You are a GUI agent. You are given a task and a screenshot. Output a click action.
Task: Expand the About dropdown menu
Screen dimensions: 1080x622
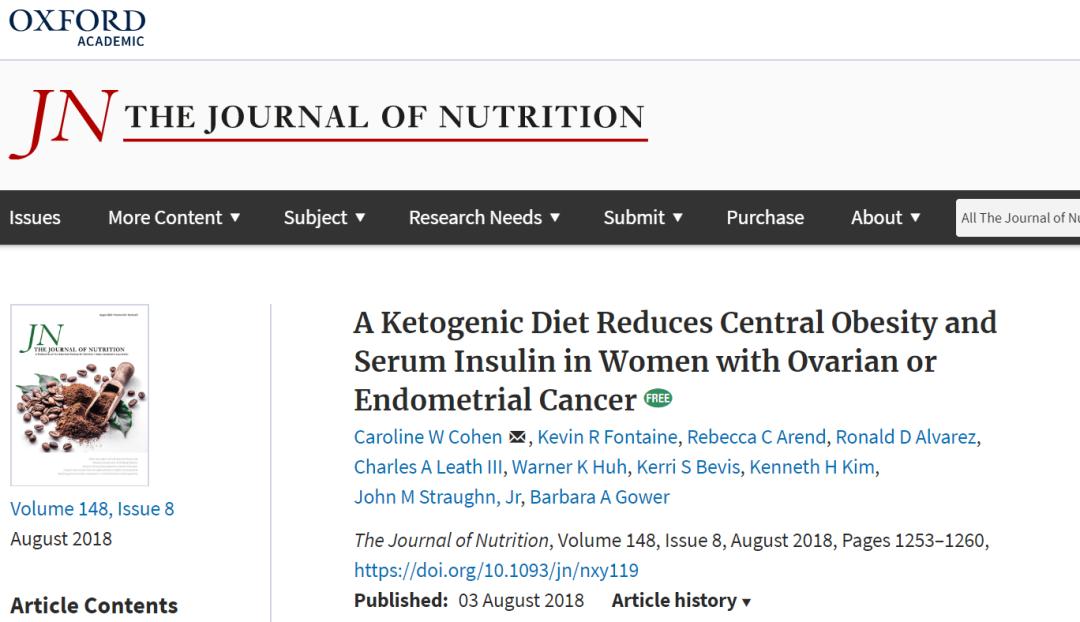coord(885,217)
